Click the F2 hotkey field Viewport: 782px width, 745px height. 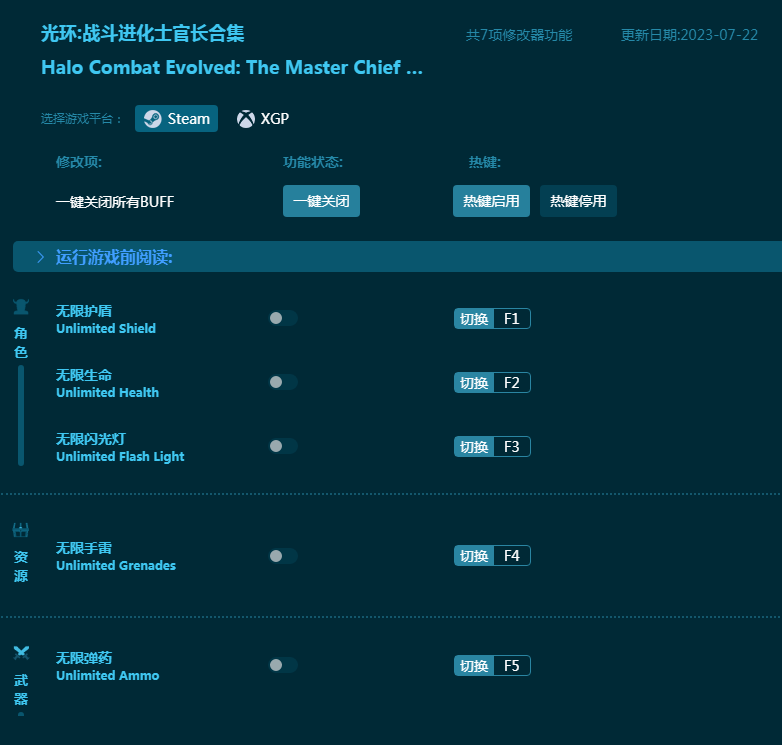(x=512, y=382)
